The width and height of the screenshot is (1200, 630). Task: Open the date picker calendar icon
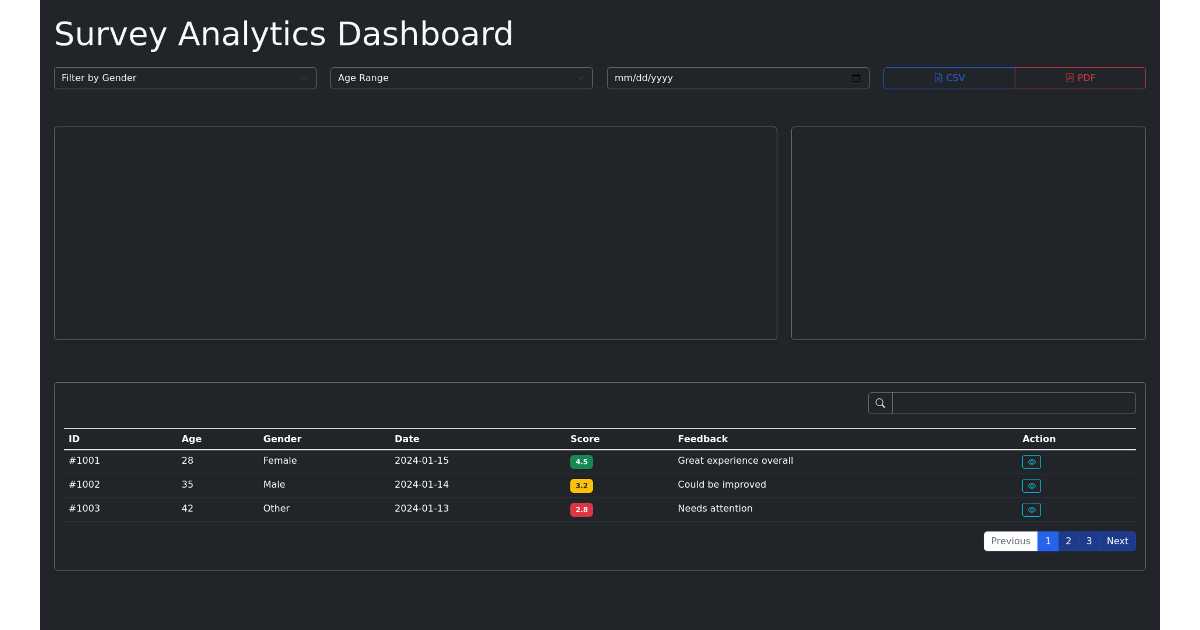coord(856,78)
